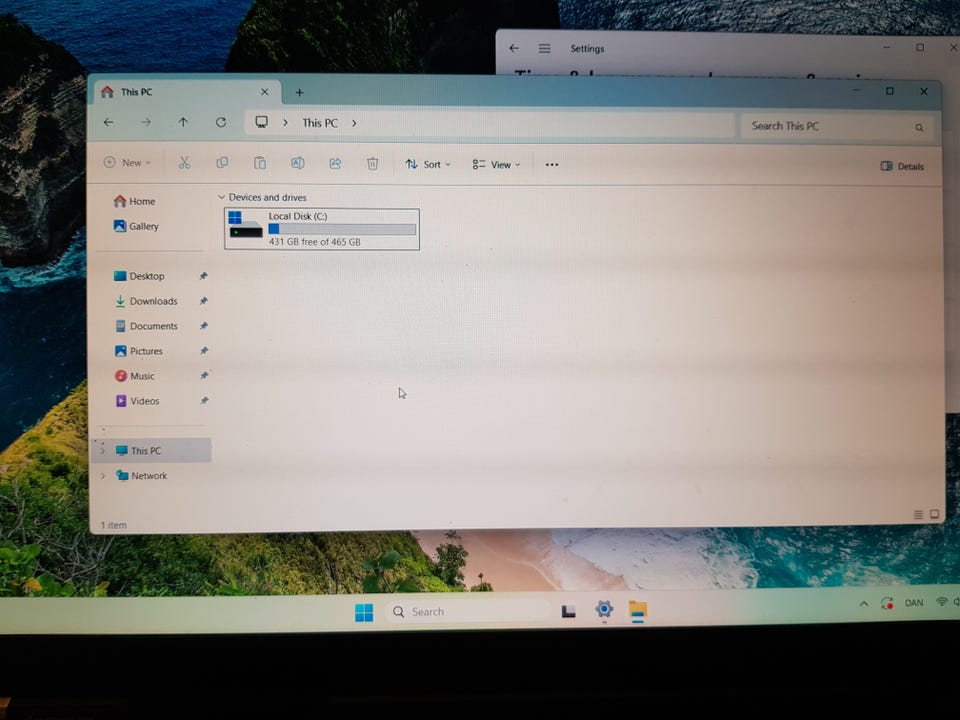Open the Documents folder in sidebar
The height and width of the screenshot is (720, 960).
(146, 326)
